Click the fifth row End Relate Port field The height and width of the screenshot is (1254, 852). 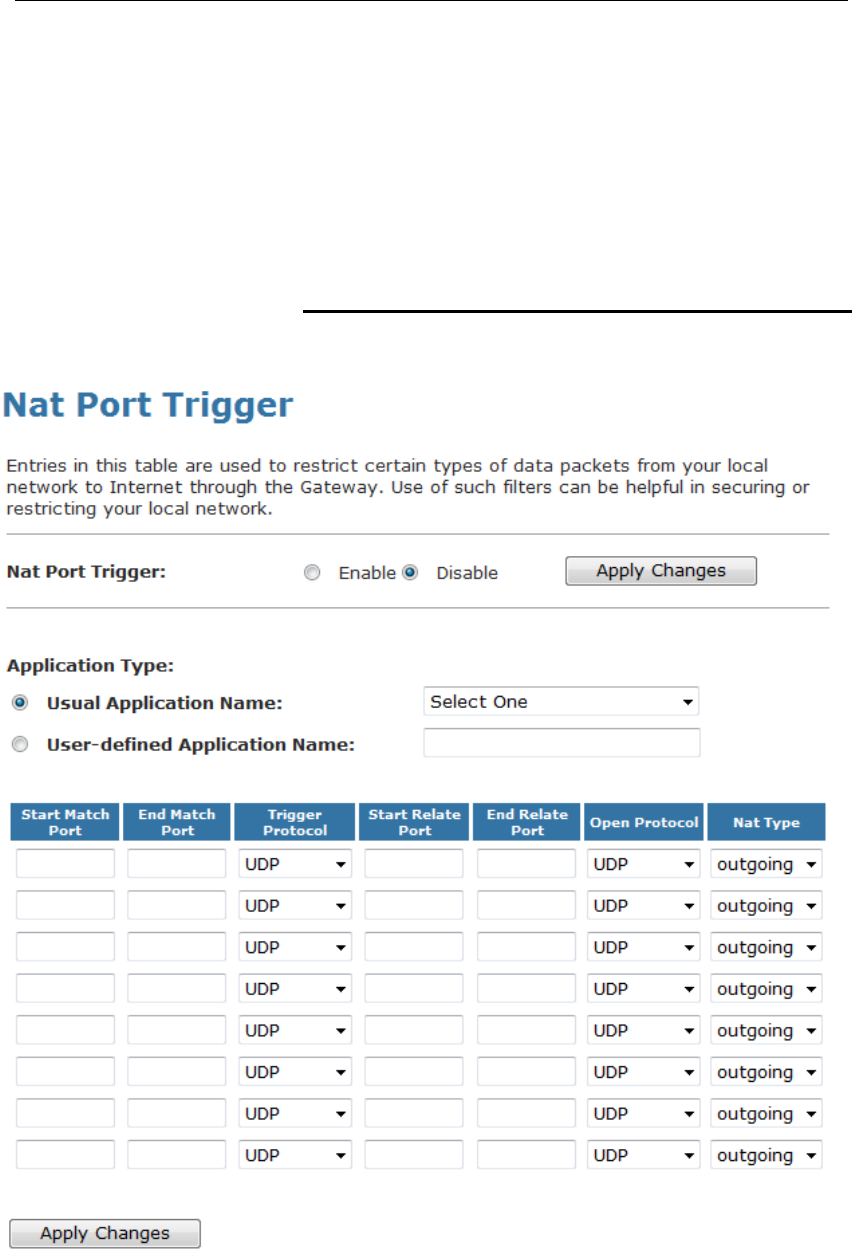pyautogui.click(x=526, y=1031)
